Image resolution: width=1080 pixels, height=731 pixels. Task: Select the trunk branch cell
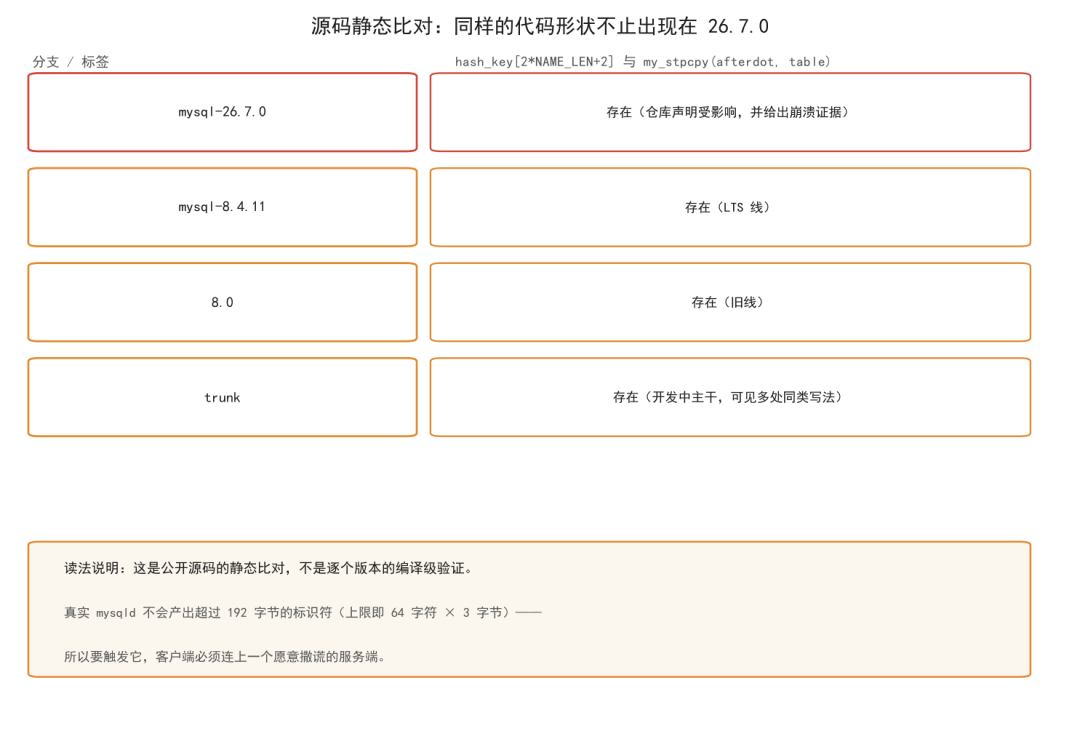[222, 398]
